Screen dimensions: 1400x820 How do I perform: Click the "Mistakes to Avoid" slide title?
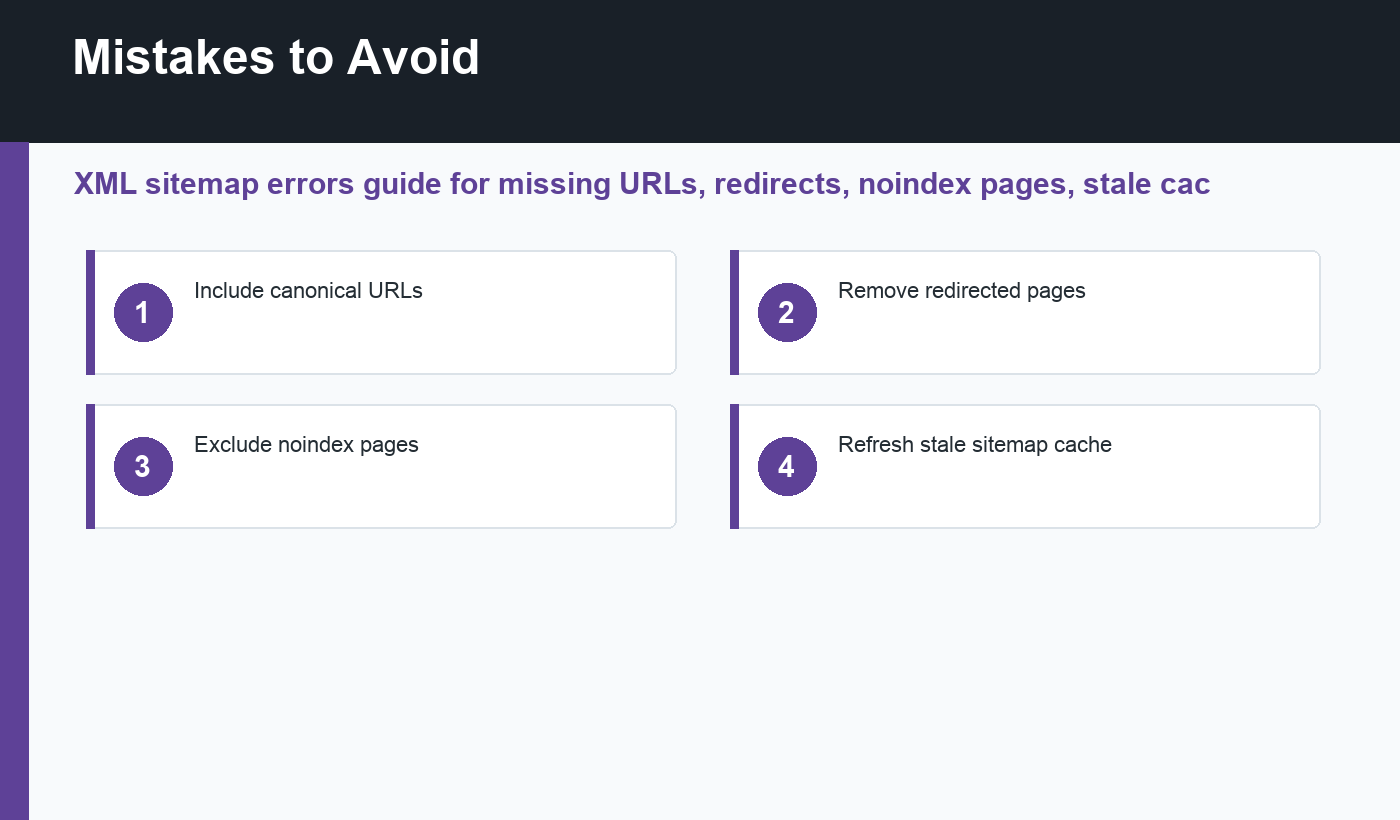tap(276, 57)
